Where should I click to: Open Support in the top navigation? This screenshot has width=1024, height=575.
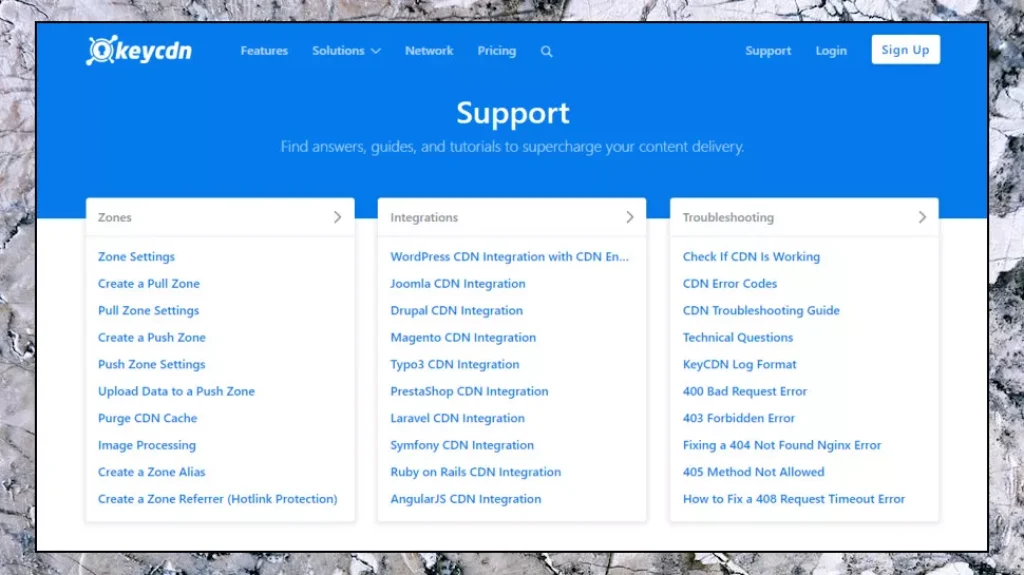(x=768, y=51)
